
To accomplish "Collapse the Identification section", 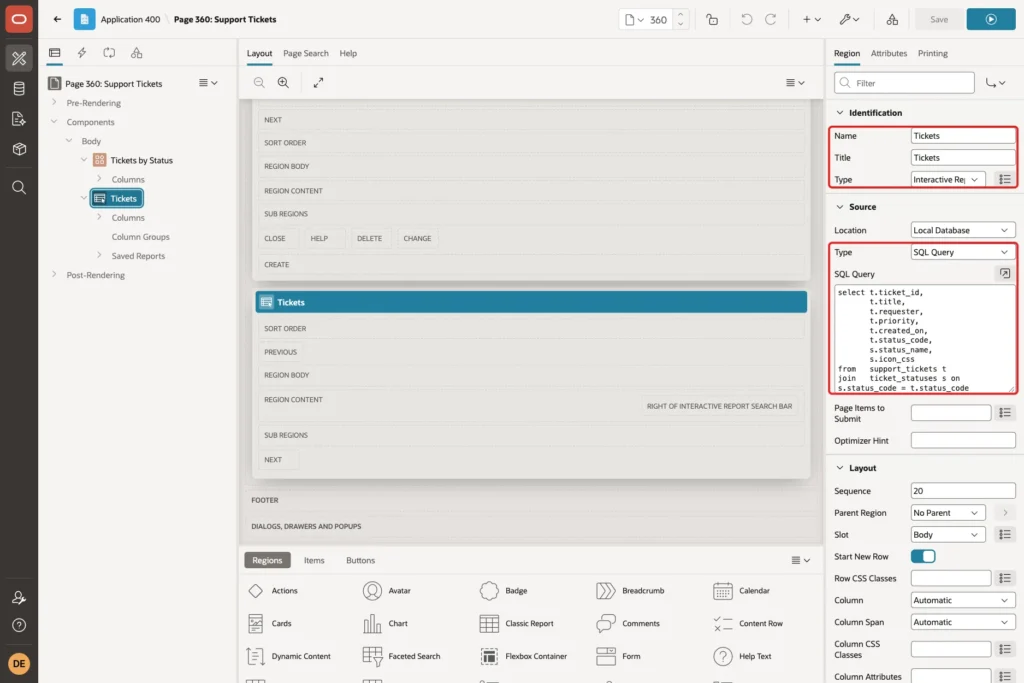I will pos(840,113).
